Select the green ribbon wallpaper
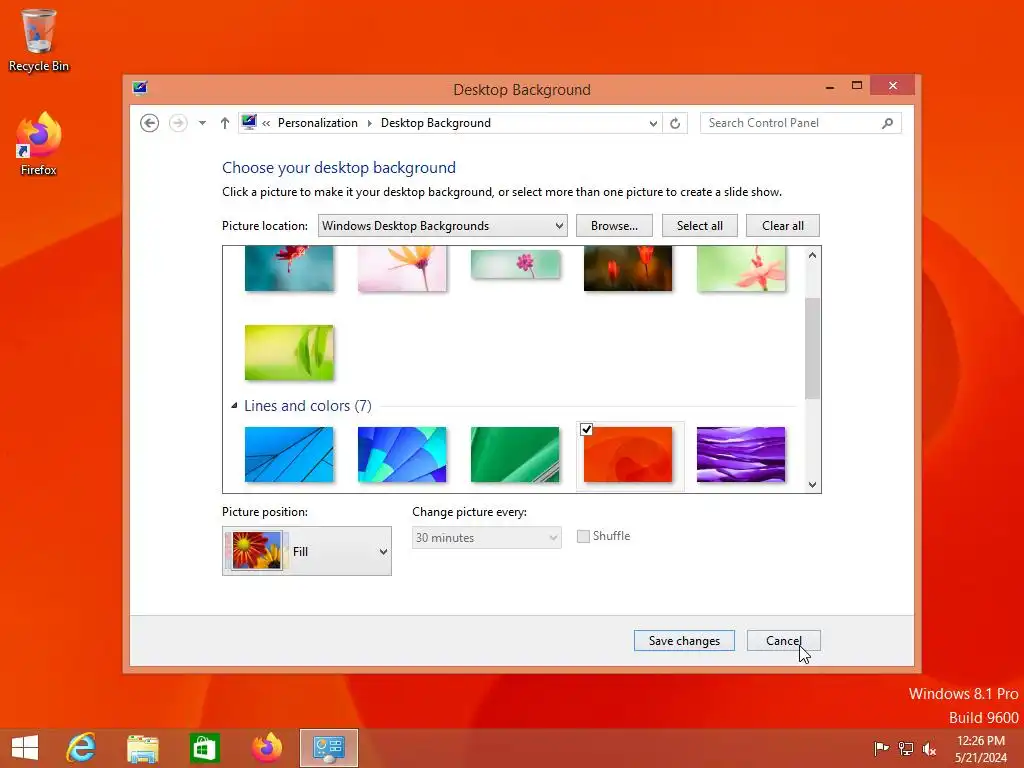The width and height of the screenshot is (1024, 768). (515, 455)
